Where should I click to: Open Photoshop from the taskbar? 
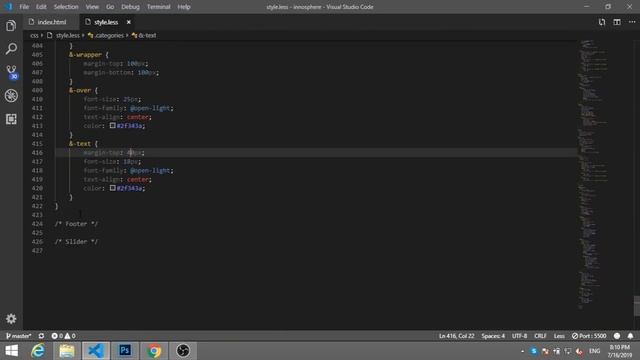click(x=125, y=351)
